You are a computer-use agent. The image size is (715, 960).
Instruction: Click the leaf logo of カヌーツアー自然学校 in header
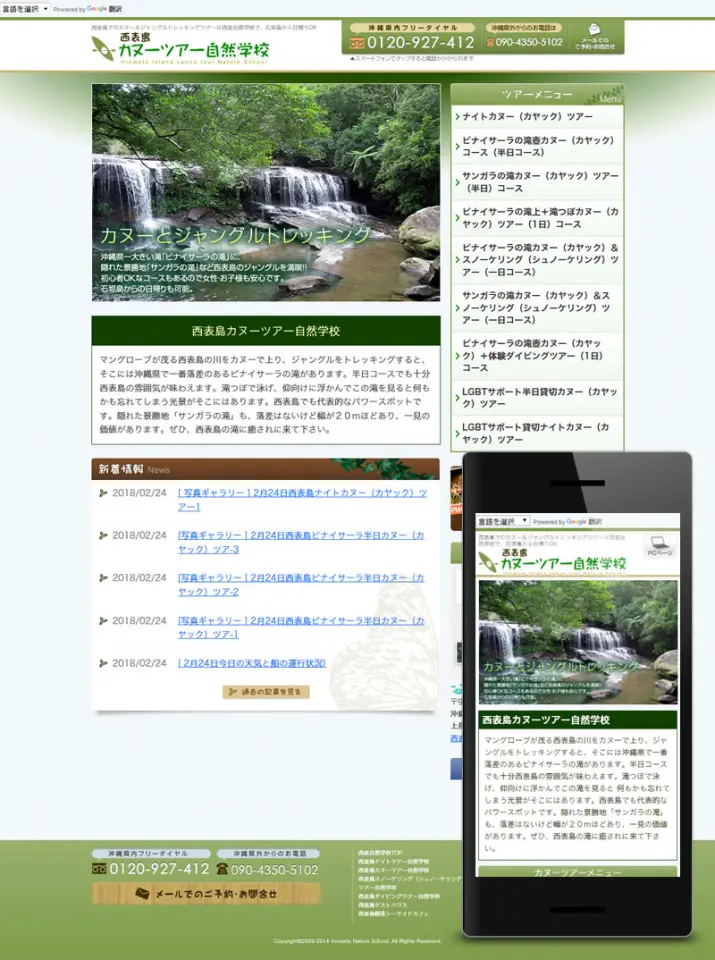(x=103, y=48)
